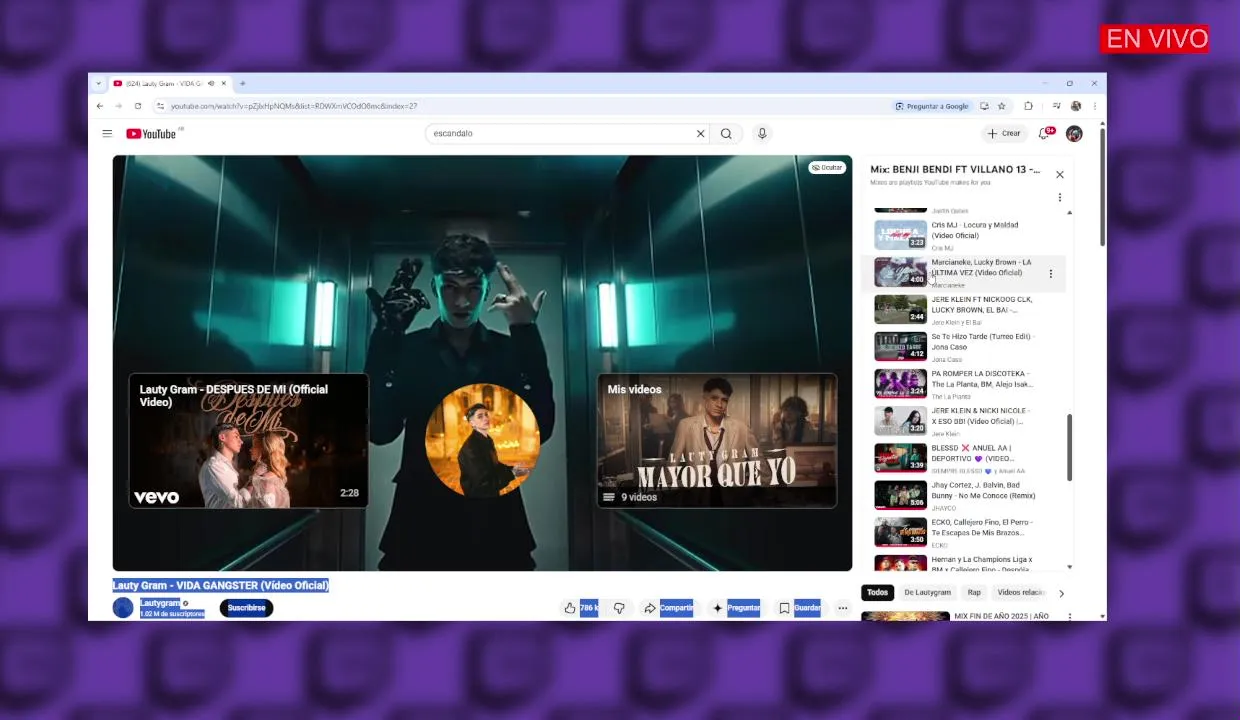Go back using the browser arrow

coord(99,106)
